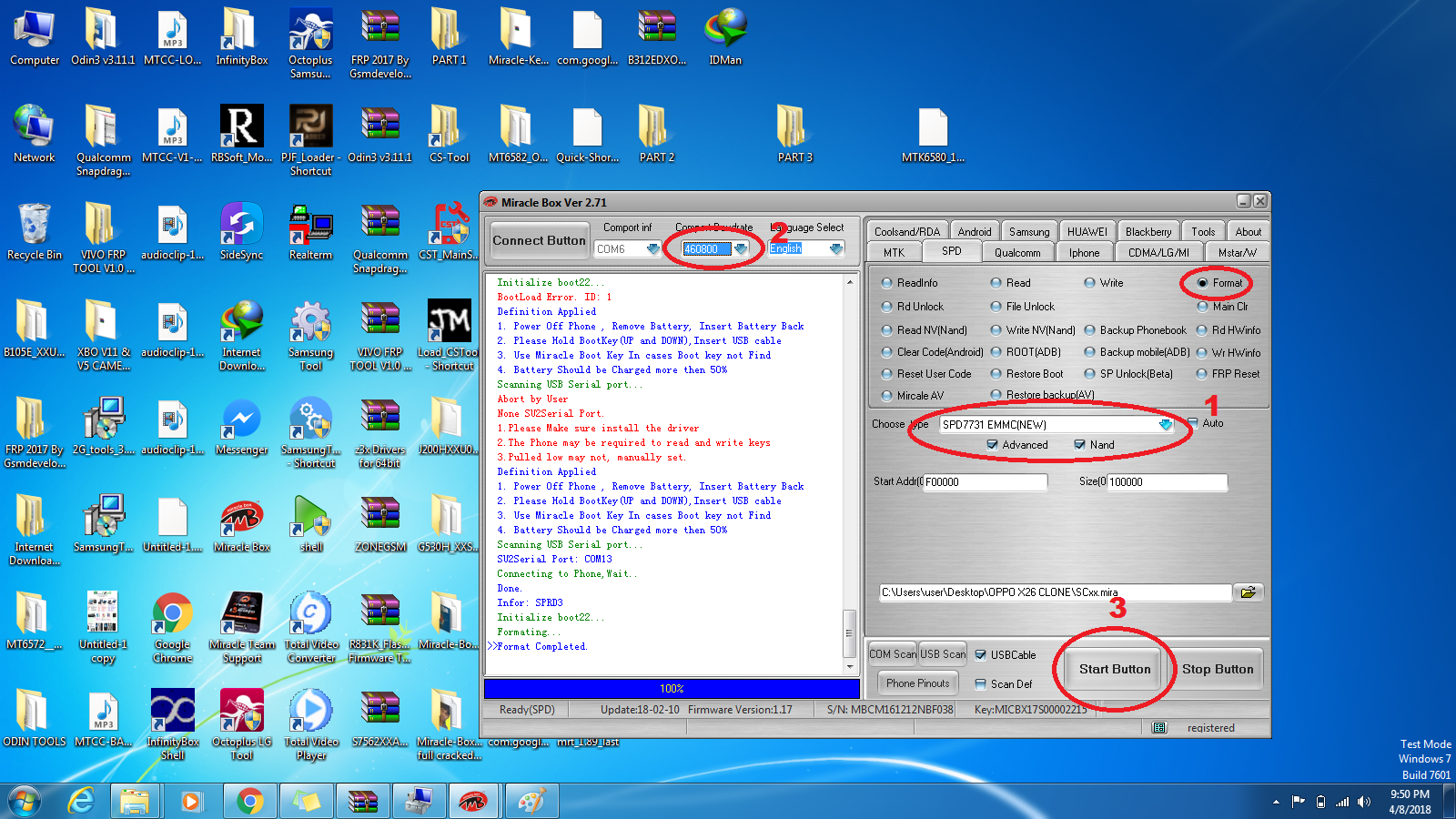This screenshot has height=819, width=1456.
Task: Open the Samsung tab
Action: (x=1029, y=232)
